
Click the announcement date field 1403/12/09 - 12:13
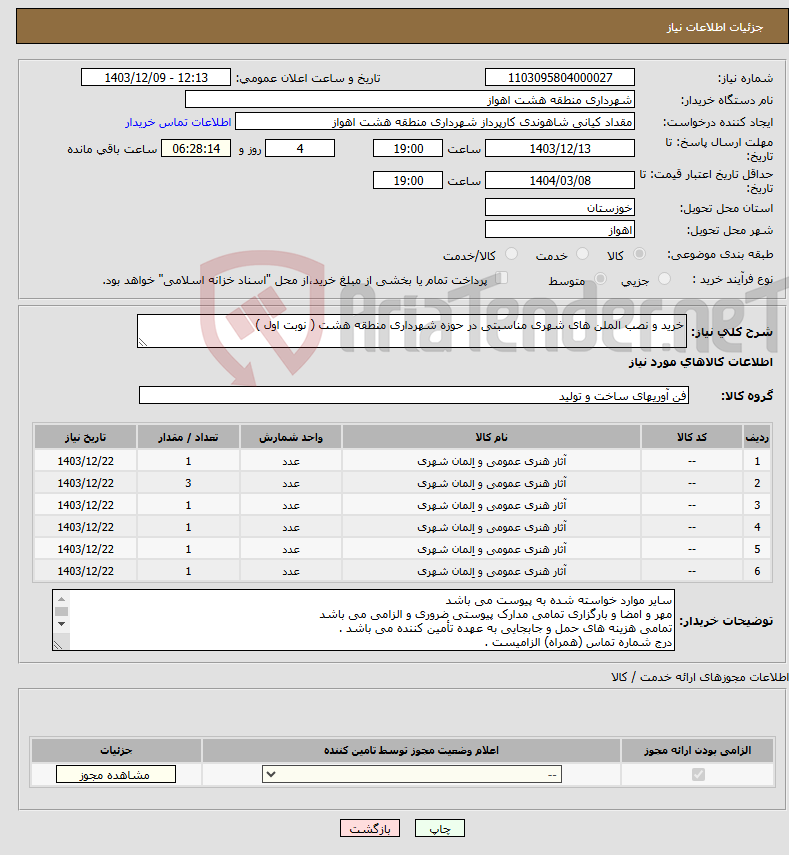(156, 77)
